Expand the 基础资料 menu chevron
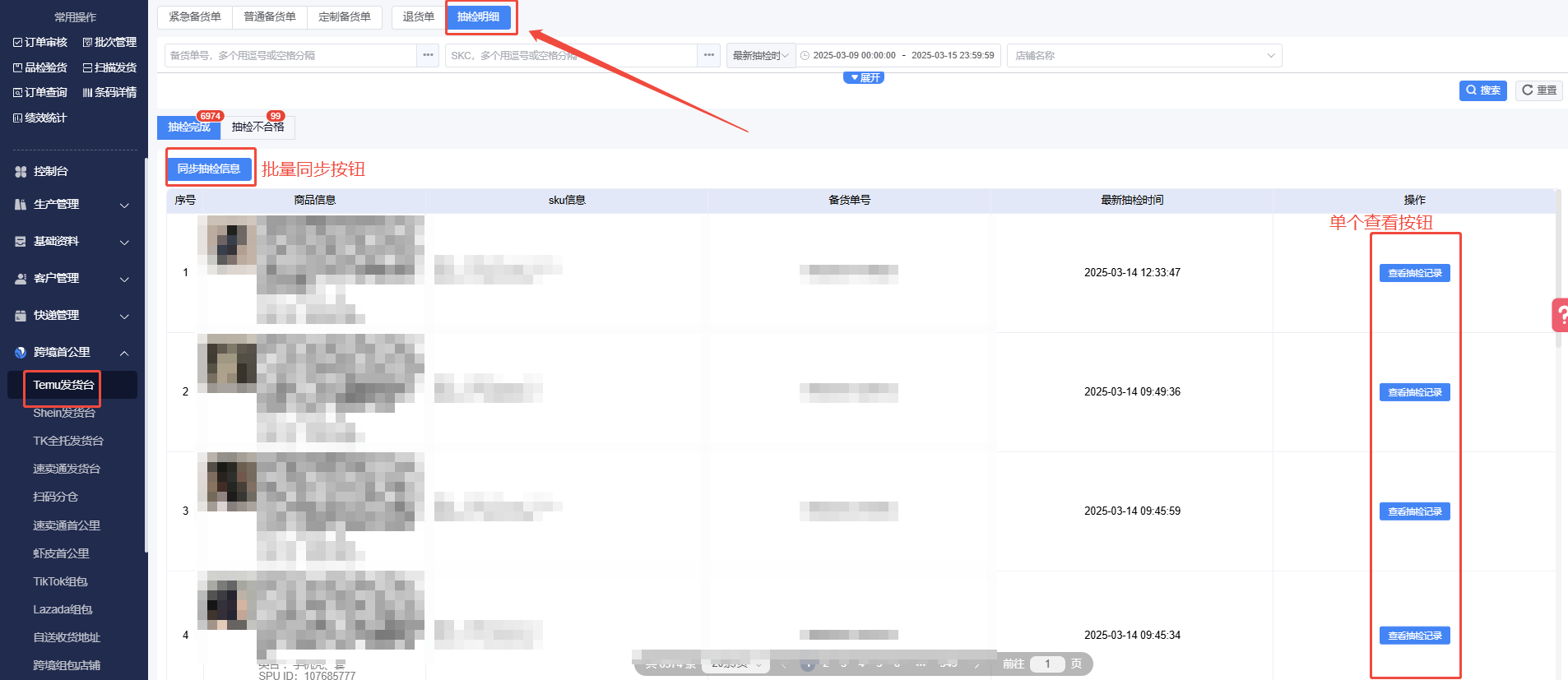Screen dimensions: 1568x680 coord(125,243)
